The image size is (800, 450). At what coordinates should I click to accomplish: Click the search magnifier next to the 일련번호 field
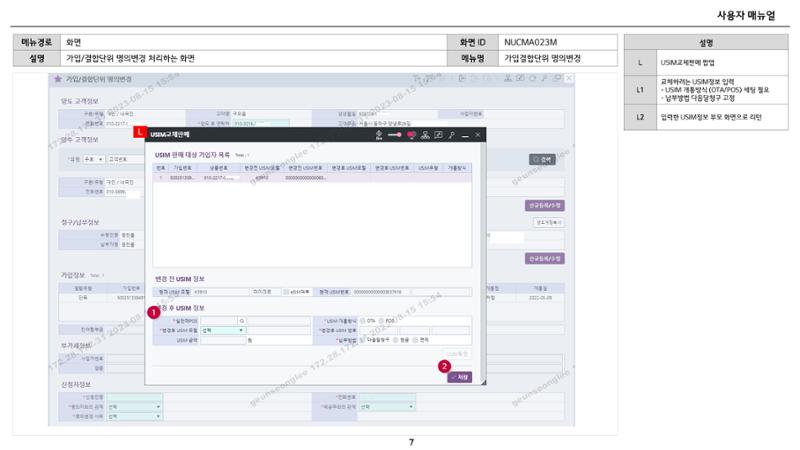pyautogui.click(x=242, y=321)
